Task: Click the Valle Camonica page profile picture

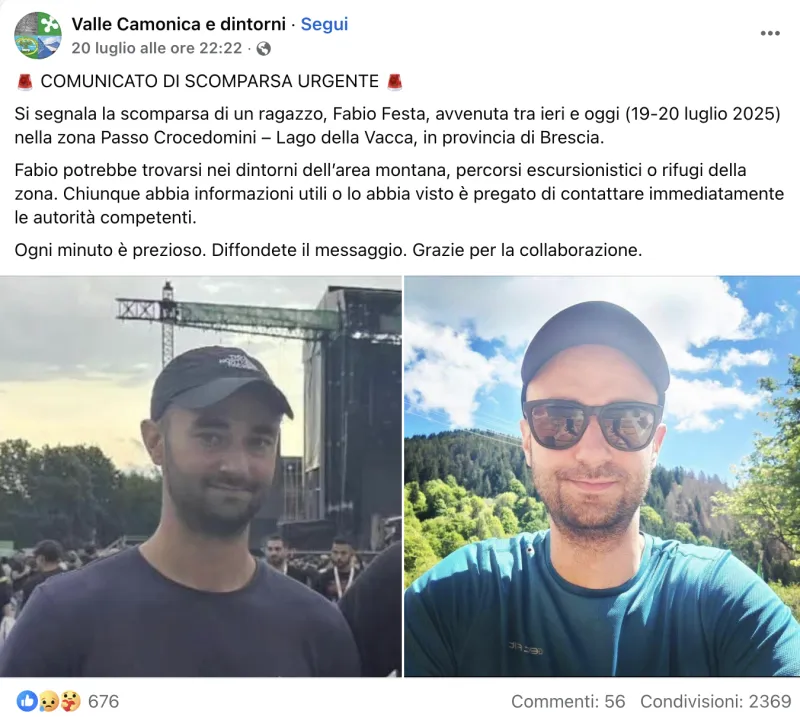Action: pos(38,36)
